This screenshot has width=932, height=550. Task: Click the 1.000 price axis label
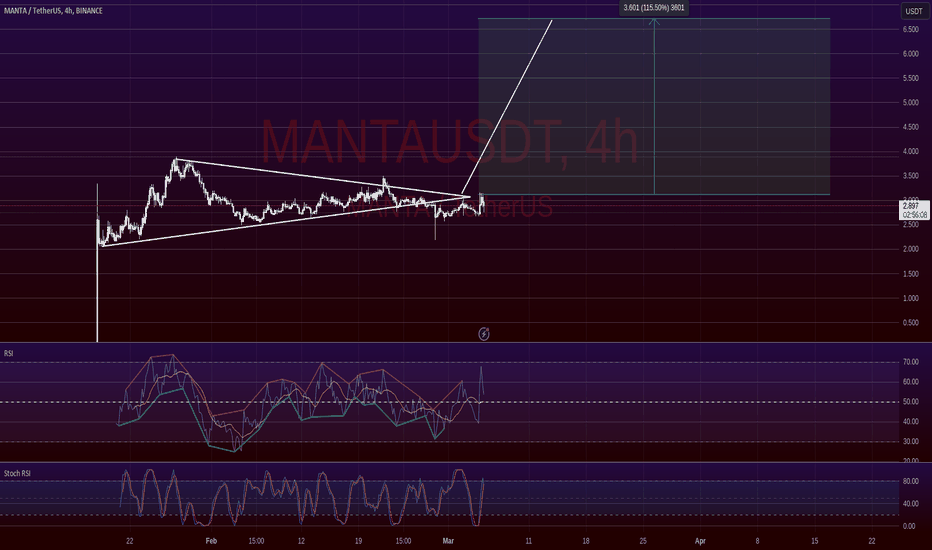[910, 298]
